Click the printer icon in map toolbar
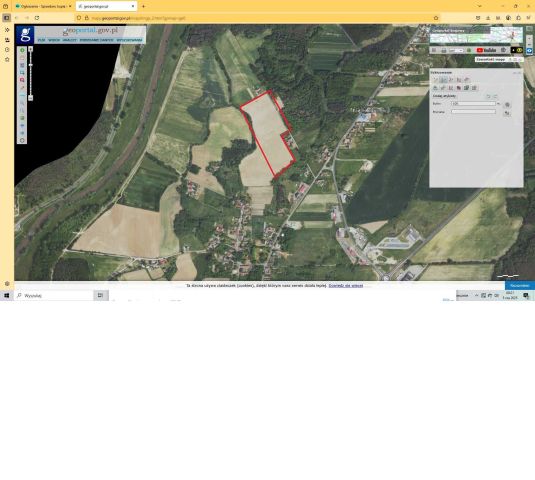This screenshot has height=480, width=535. 443,50
